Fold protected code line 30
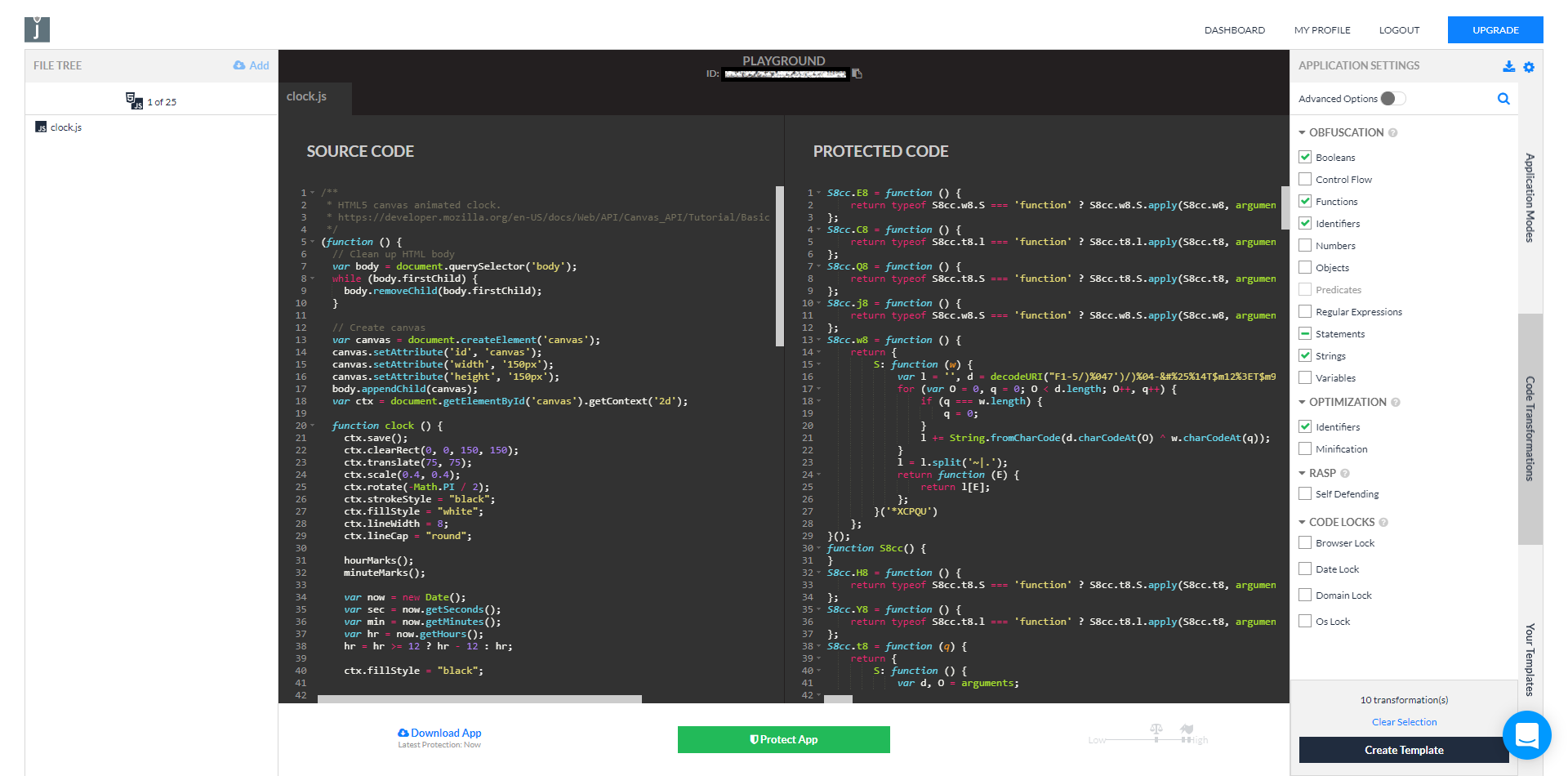The width and height of the screenshot is (1568, 776). tap(818, 548)
